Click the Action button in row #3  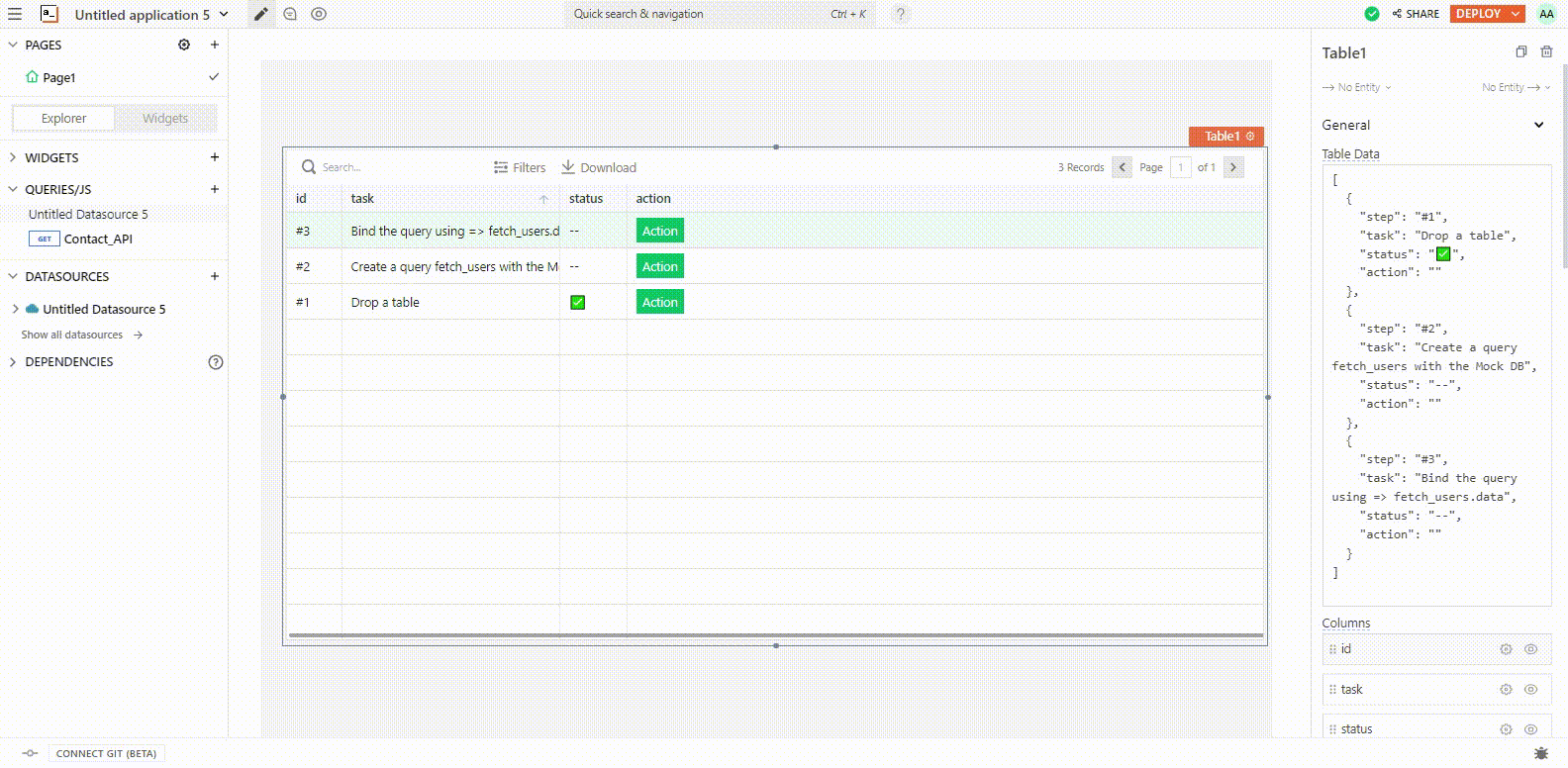point(659,232)
